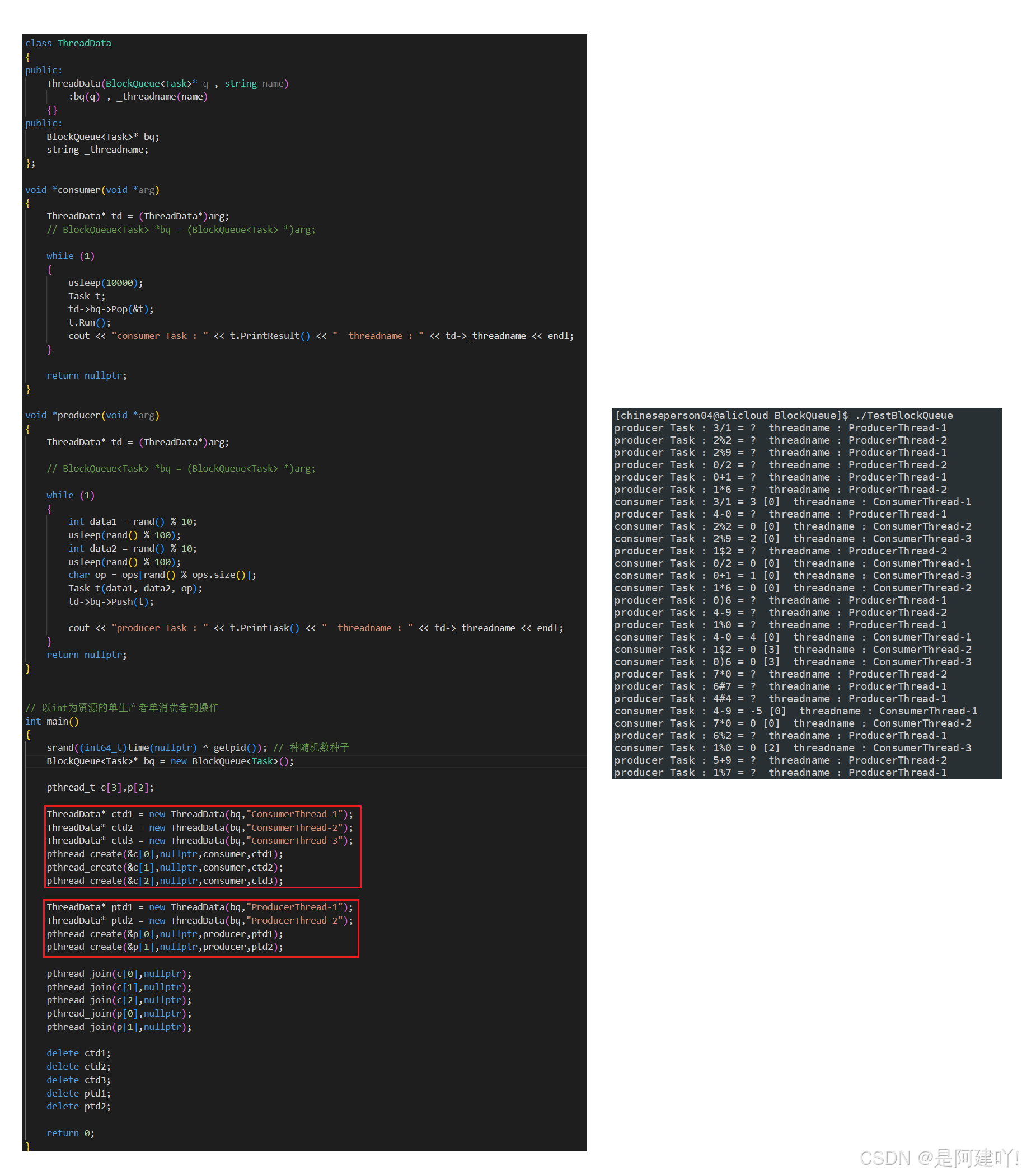Click the ':bq(q) , _threadname(name)' initializer line

(138, 97)
